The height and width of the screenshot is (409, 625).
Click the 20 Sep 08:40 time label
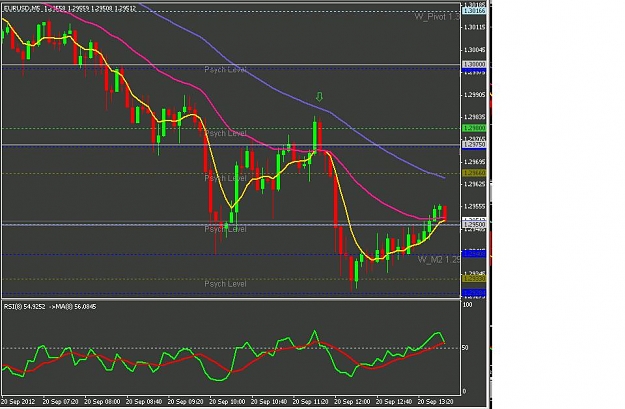pyautogui.click(x=144, y=401)
